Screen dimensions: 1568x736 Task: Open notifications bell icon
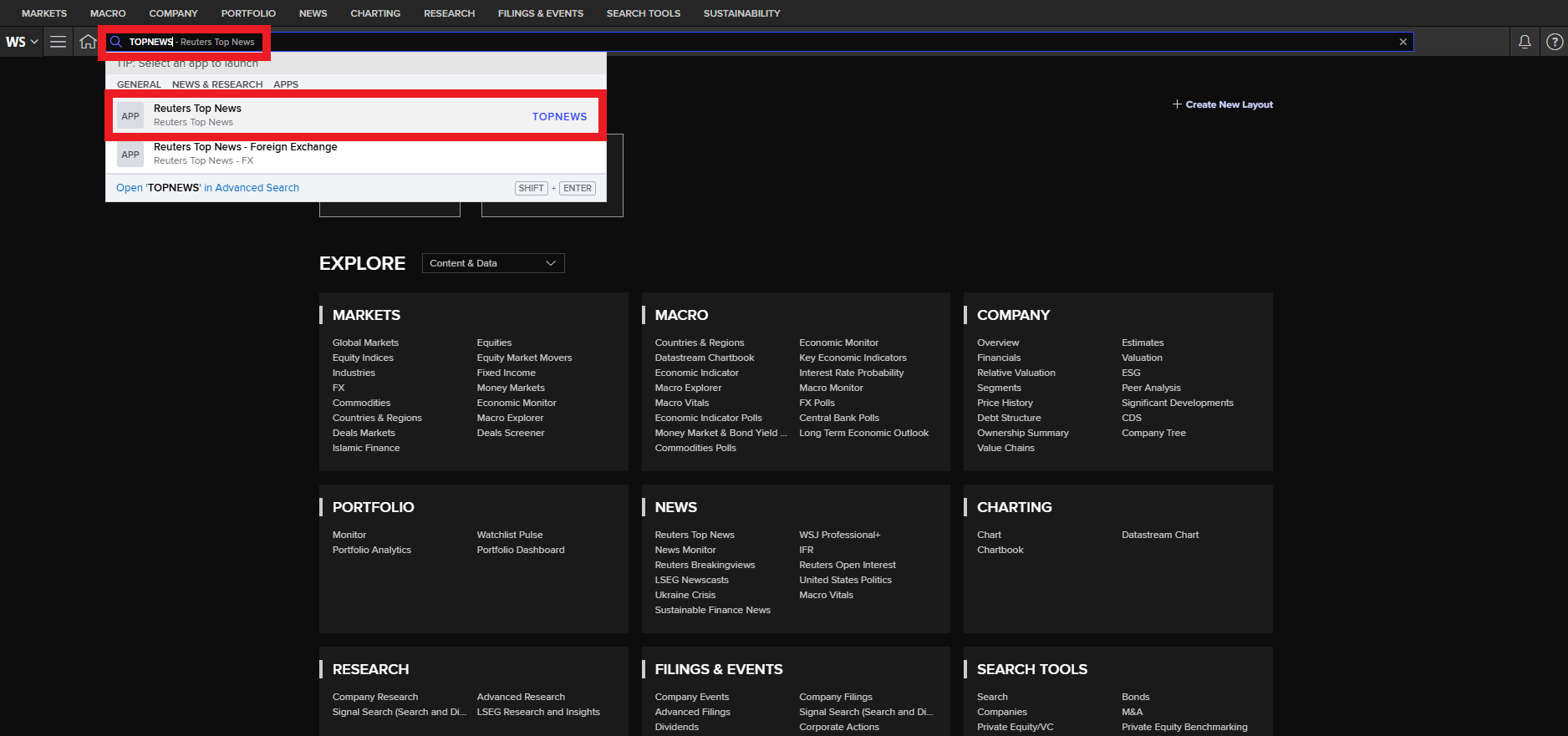[1525, 42]
